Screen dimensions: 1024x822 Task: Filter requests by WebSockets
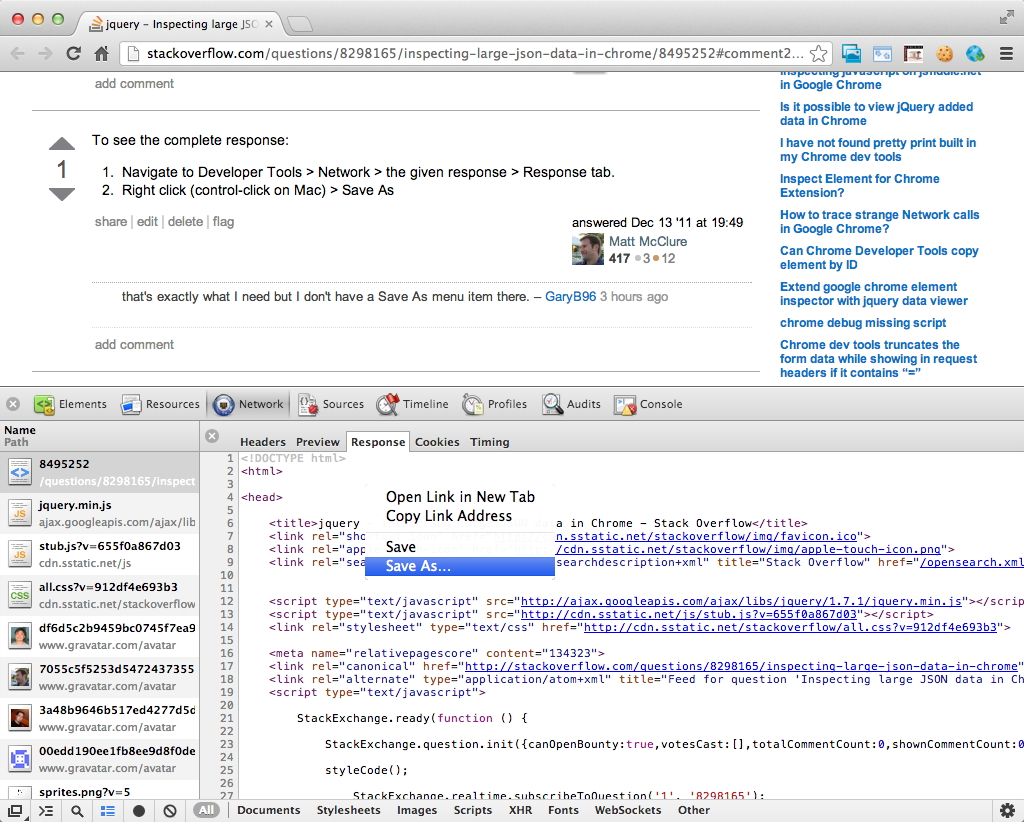[628, 810]
